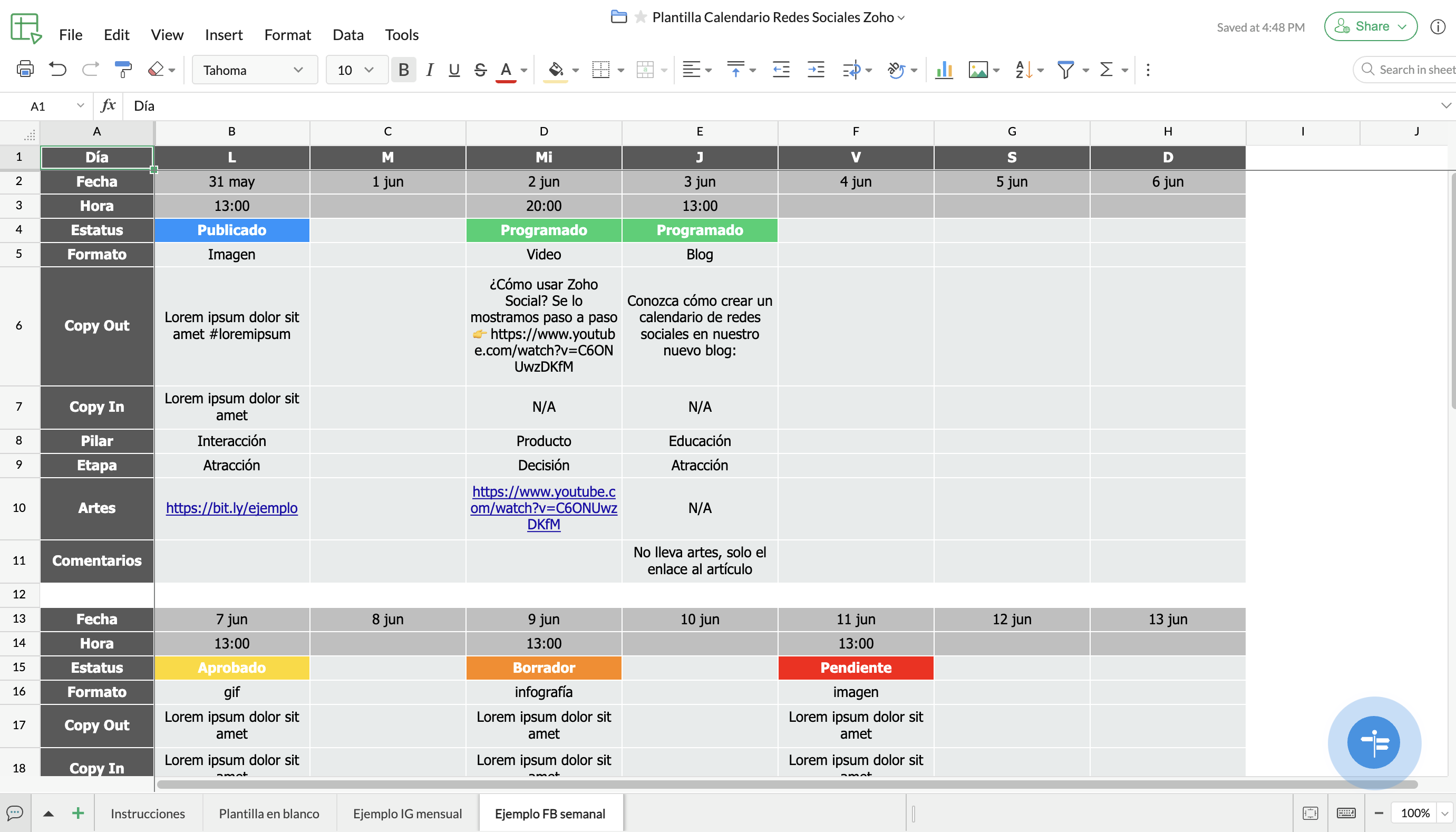The width and height of the screenshot is (1456, 832).
Task: Open the comments chat icon
Action: click(15, 812)
